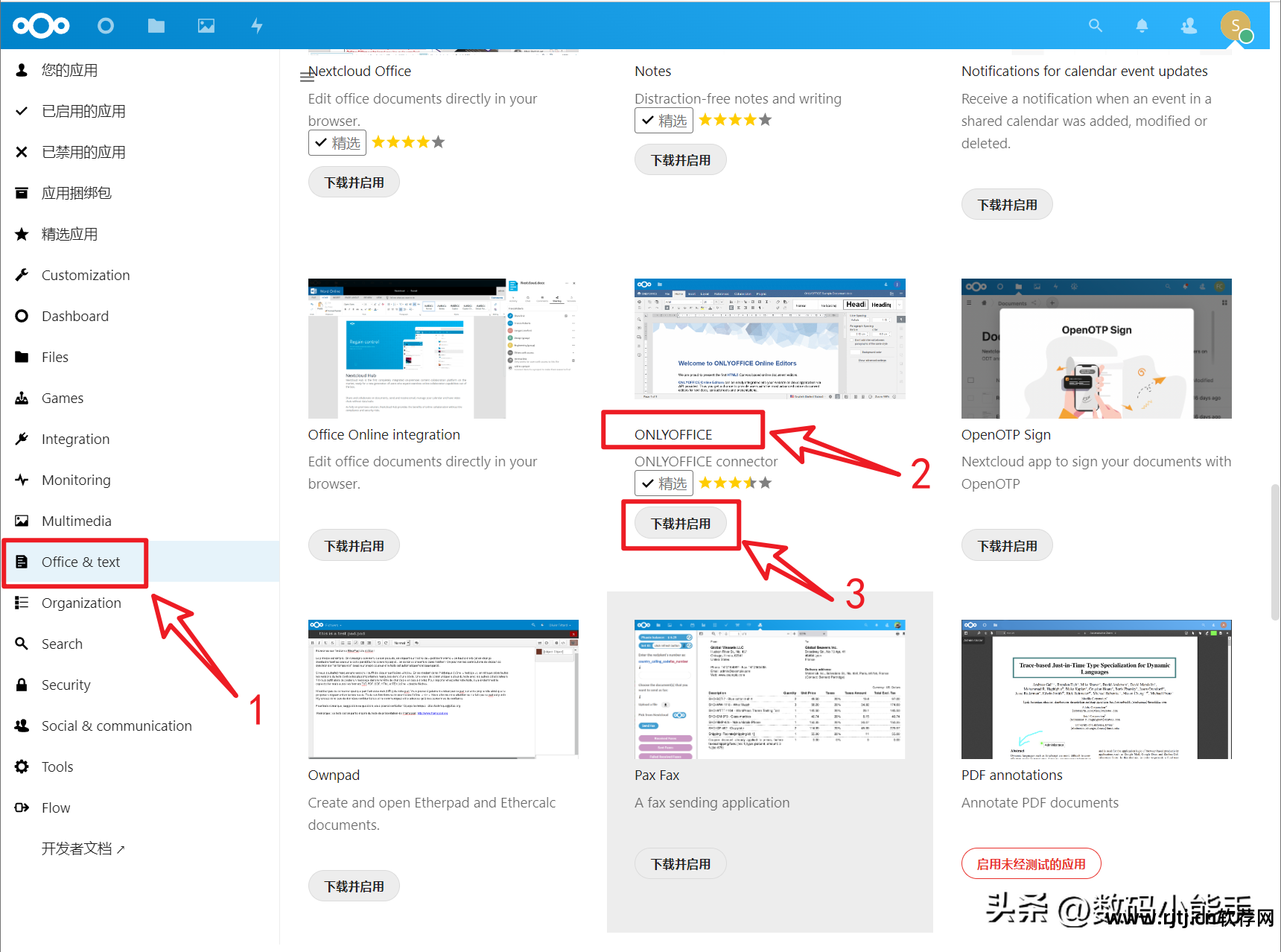
Task: Open Office Online integration screenshot thumbnail
Action: (x=443, y=349)
